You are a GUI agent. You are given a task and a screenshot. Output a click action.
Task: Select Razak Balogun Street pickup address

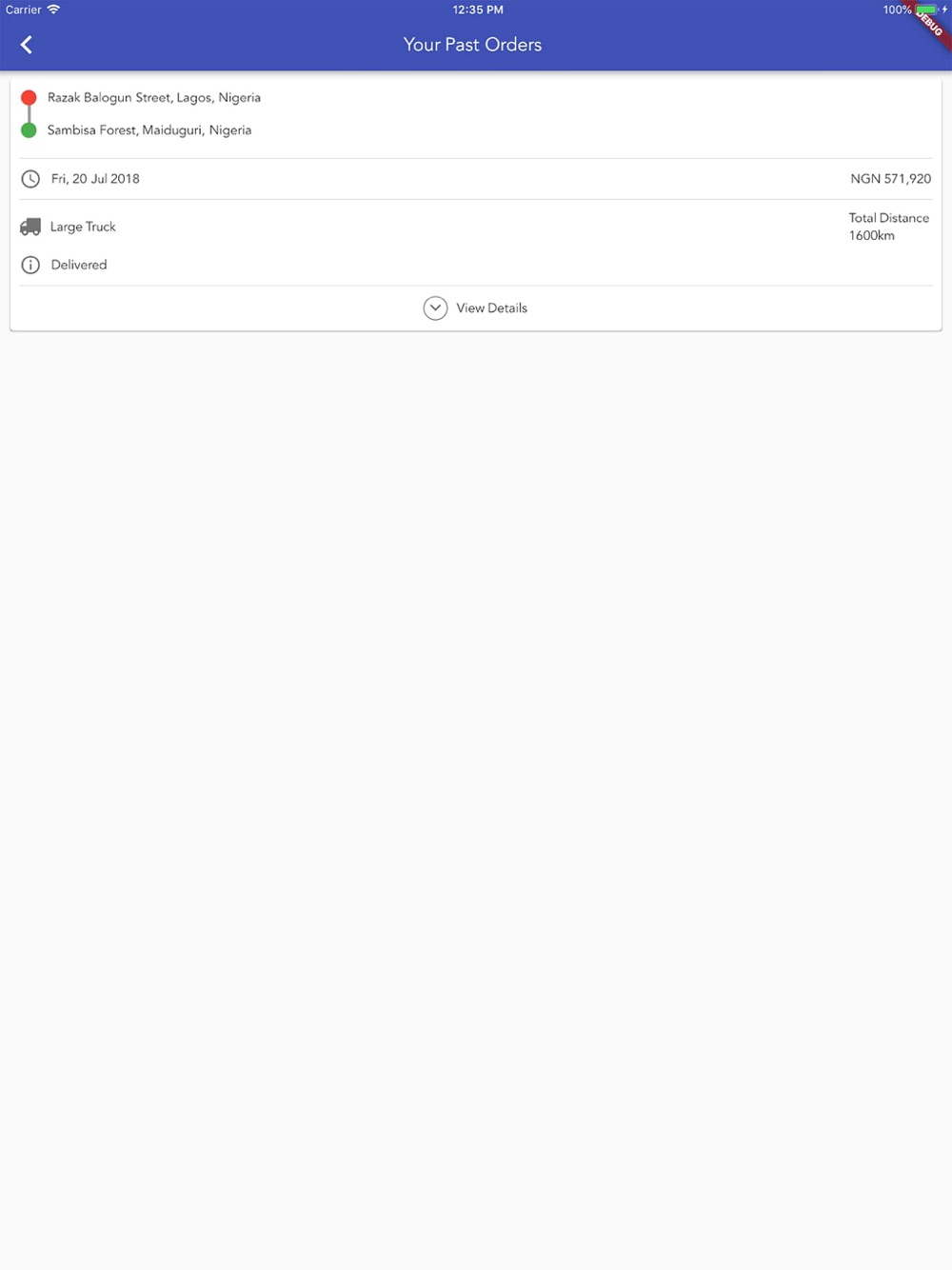[x=154, y=97]
